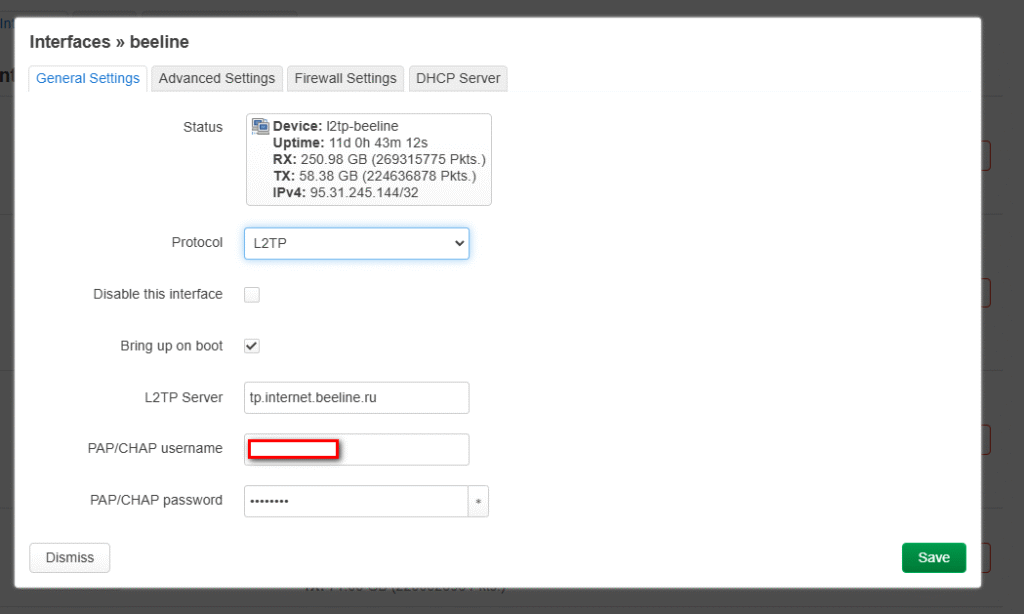Click the l2tp-beeline device icon
The image size is (1024, 614).
[261, 126]
